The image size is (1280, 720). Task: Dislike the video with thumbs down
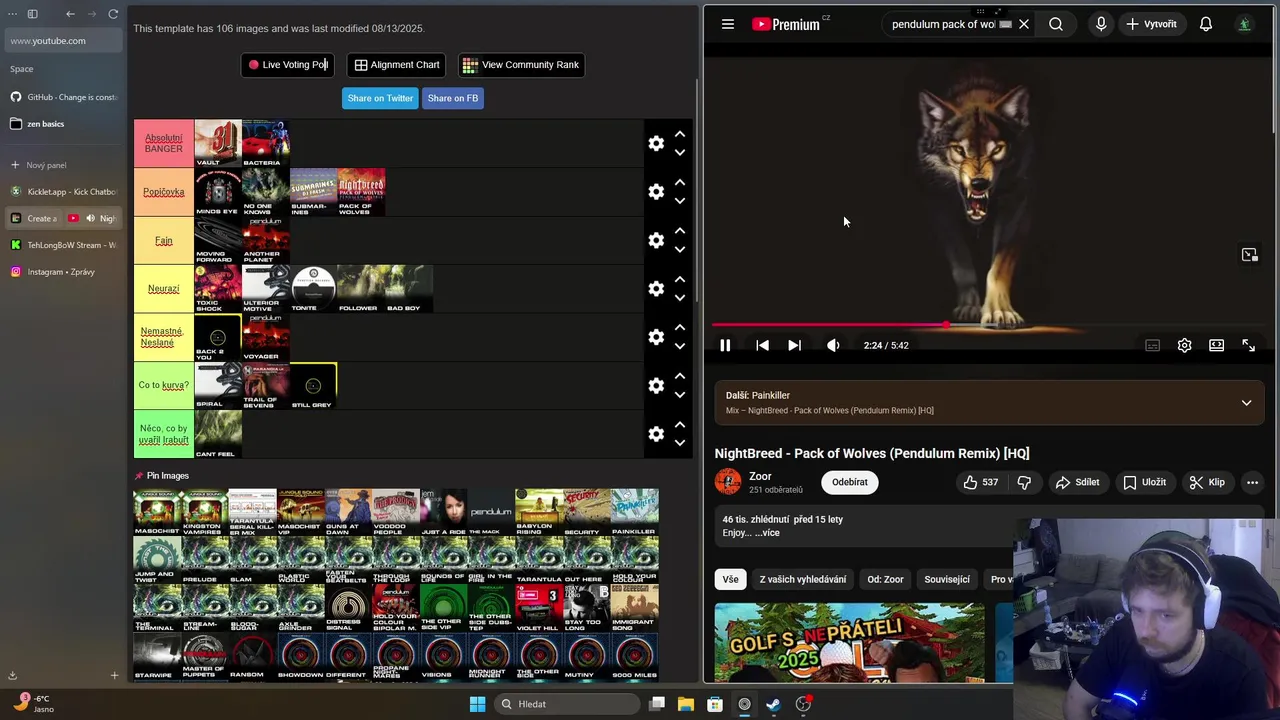coord(1024,482)
